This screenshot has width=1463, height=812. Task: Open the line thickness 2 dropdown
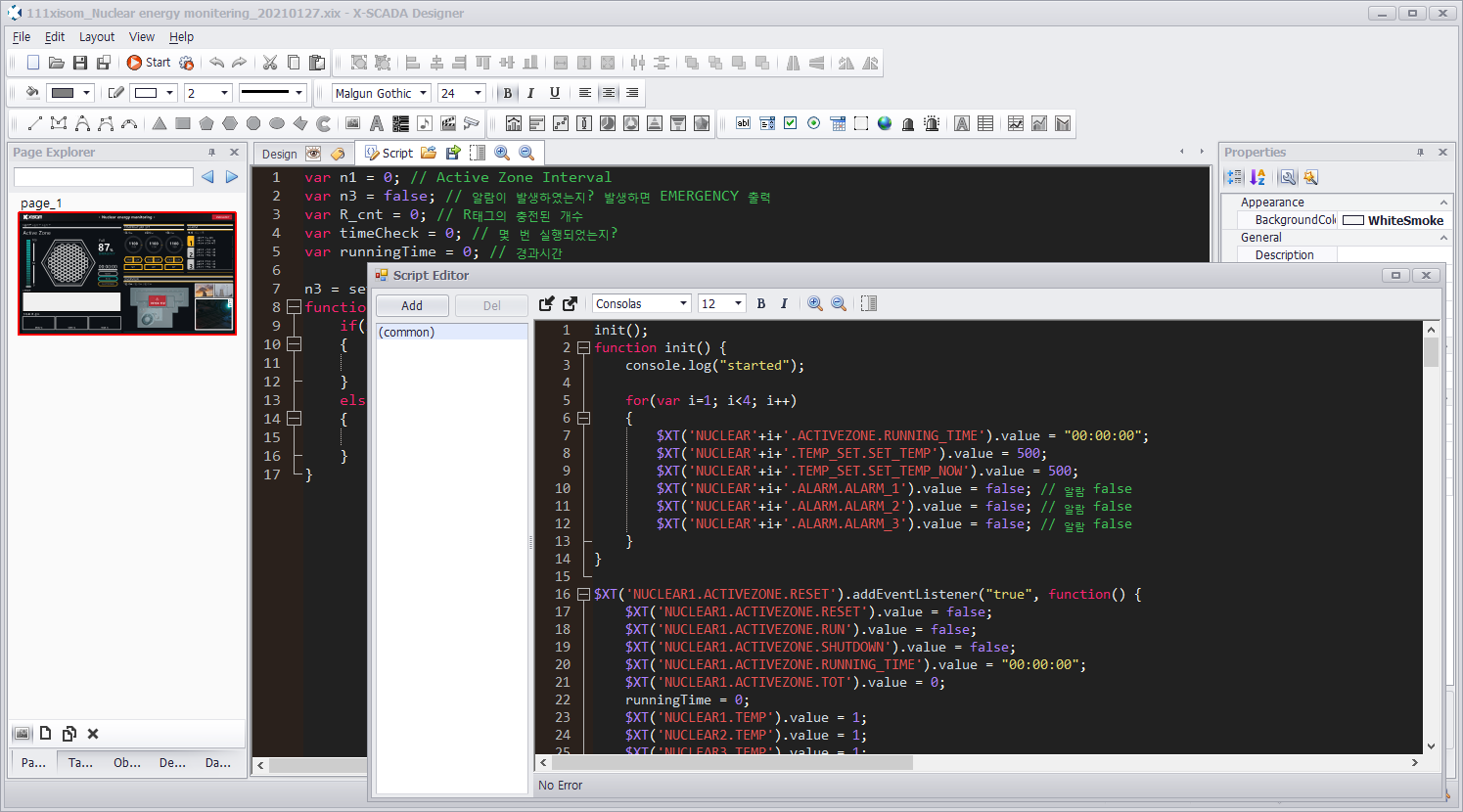click(224, 93)
